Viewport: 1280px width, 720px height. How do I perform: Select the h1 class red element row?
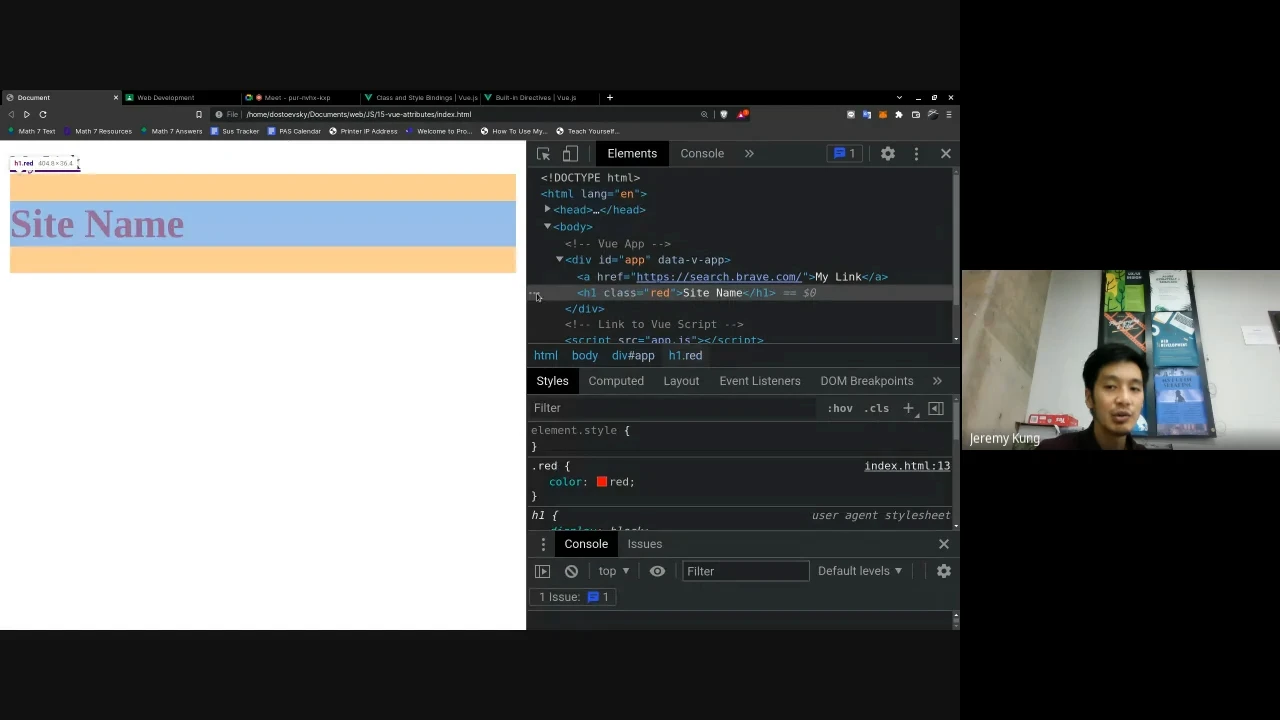click(740, 293)
